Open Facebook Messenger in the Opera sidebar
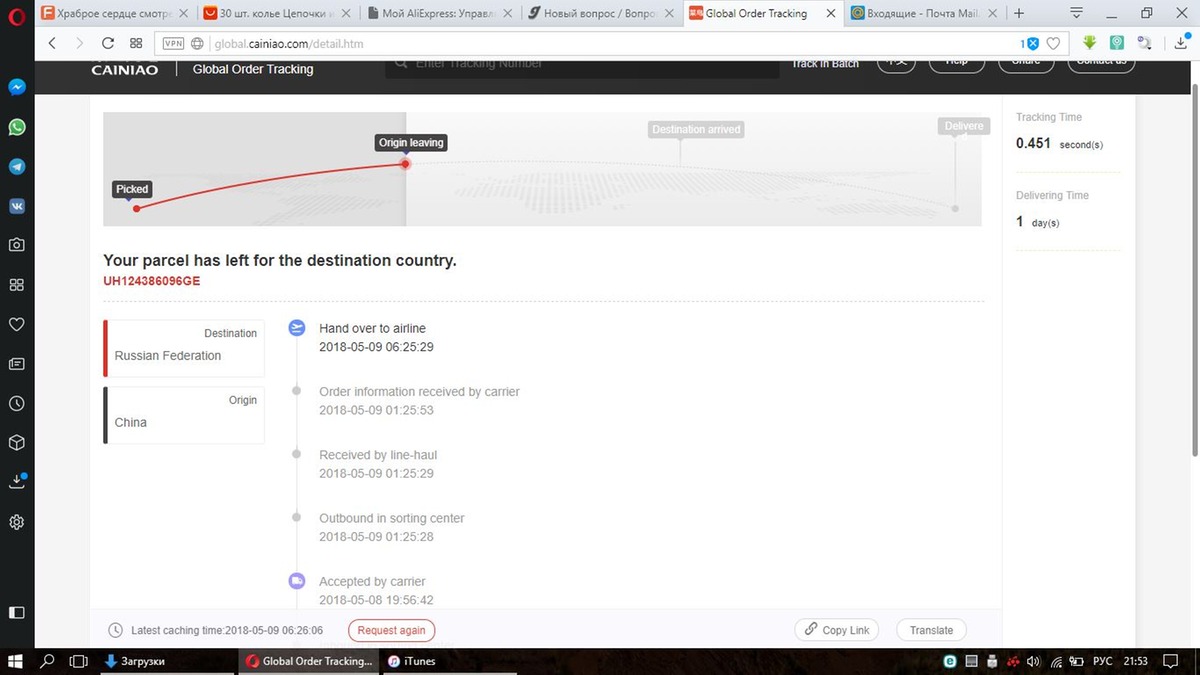 tap(17, 87)
